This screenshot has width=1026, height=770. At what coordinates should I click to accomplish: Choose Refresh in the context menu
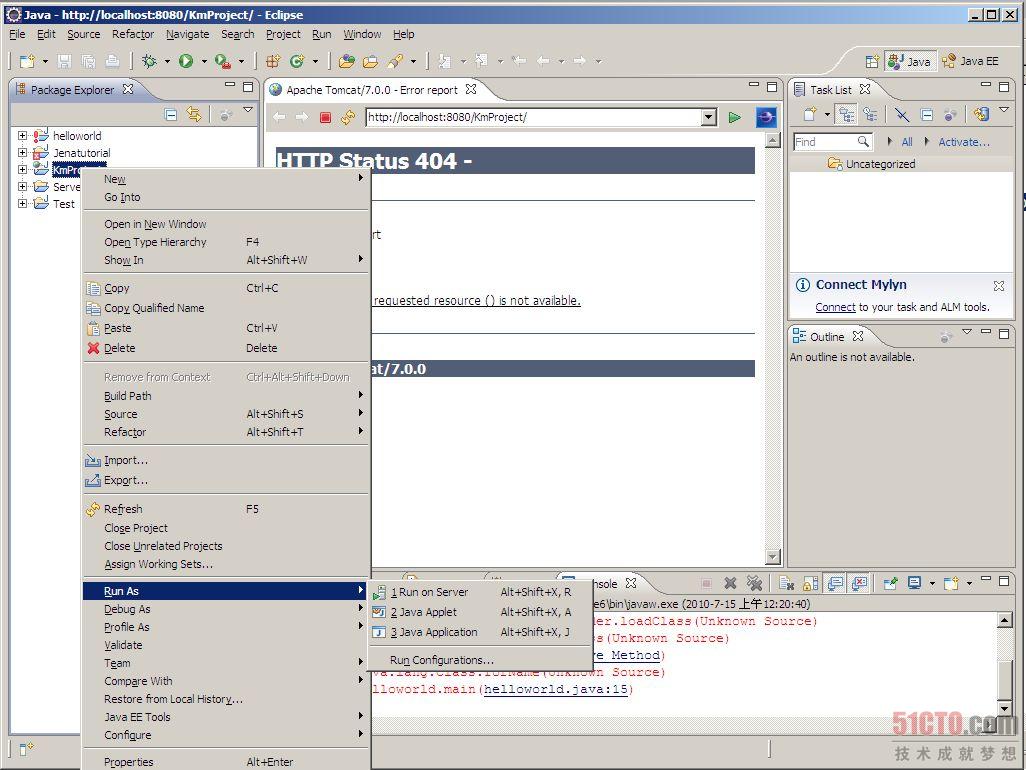[123, 509]
